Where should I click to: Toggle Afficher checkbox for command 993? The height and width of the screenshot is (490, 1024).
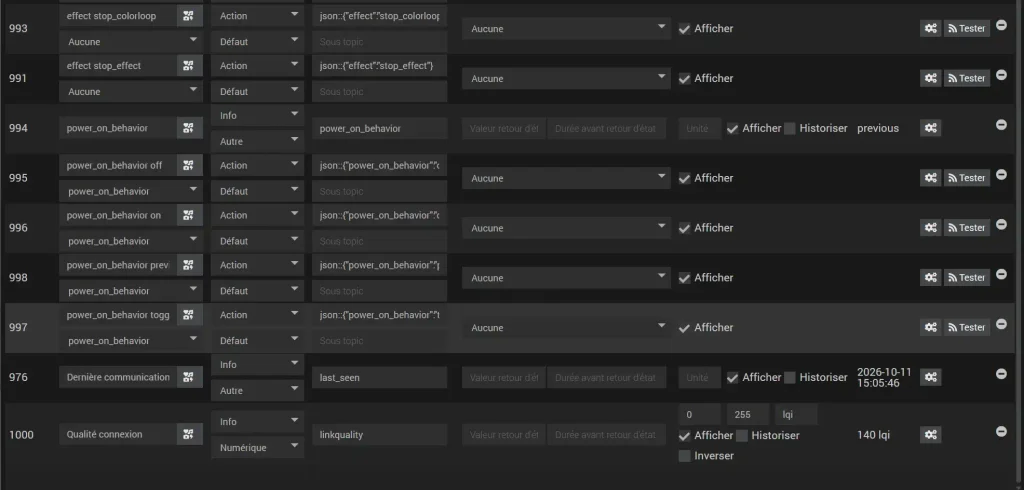684,29
